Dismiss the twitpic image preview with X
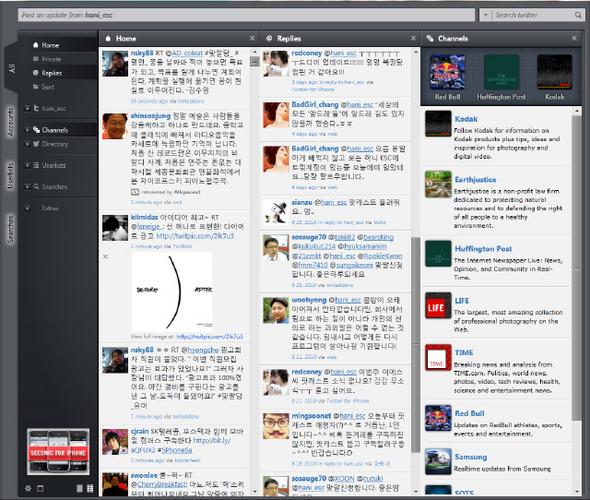 coord(105,257)
